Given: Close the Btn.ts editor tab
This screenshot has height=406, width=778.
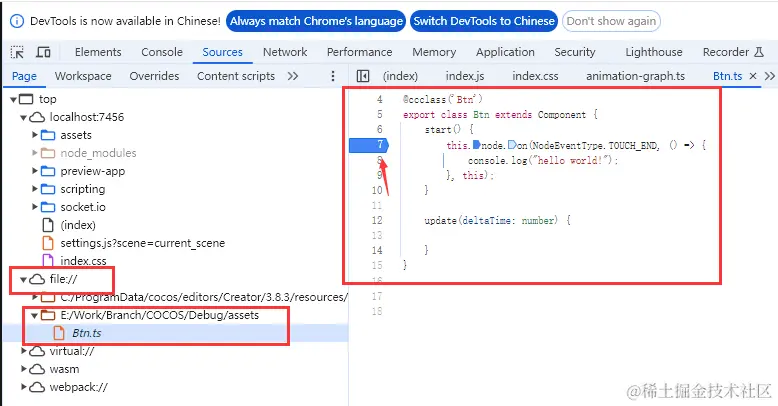Looking at the screenshot, I should click(753, 76).
